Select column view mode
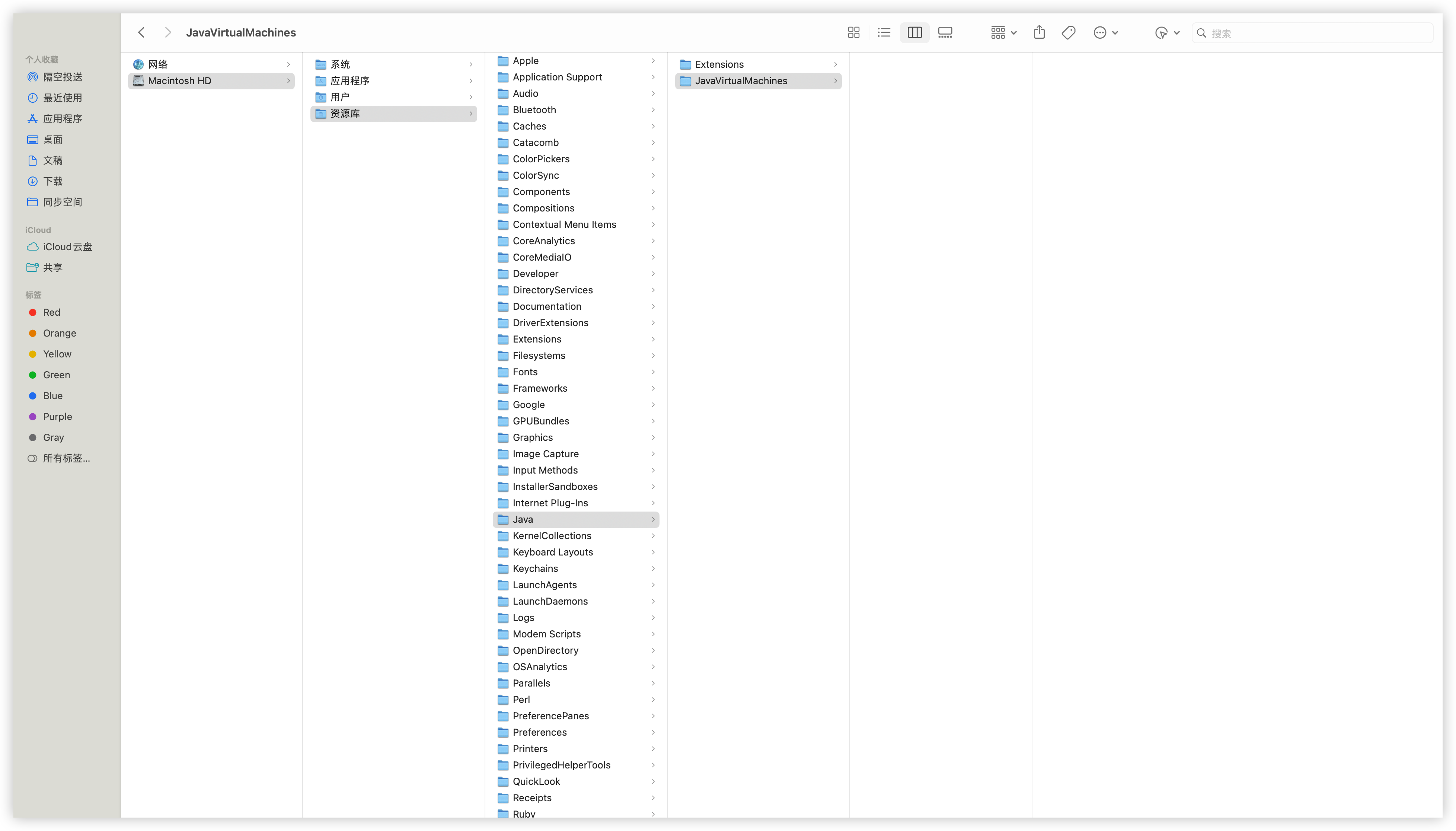This screenshot has height=831, width=1456. pos(914,32)
